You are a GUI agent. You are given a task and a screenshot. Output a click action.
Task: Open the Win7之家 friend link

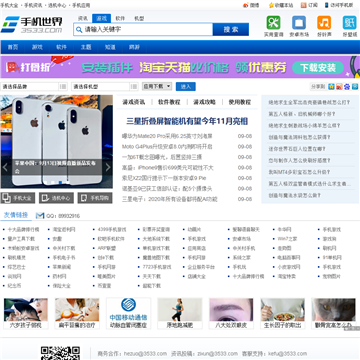[287, 239]
